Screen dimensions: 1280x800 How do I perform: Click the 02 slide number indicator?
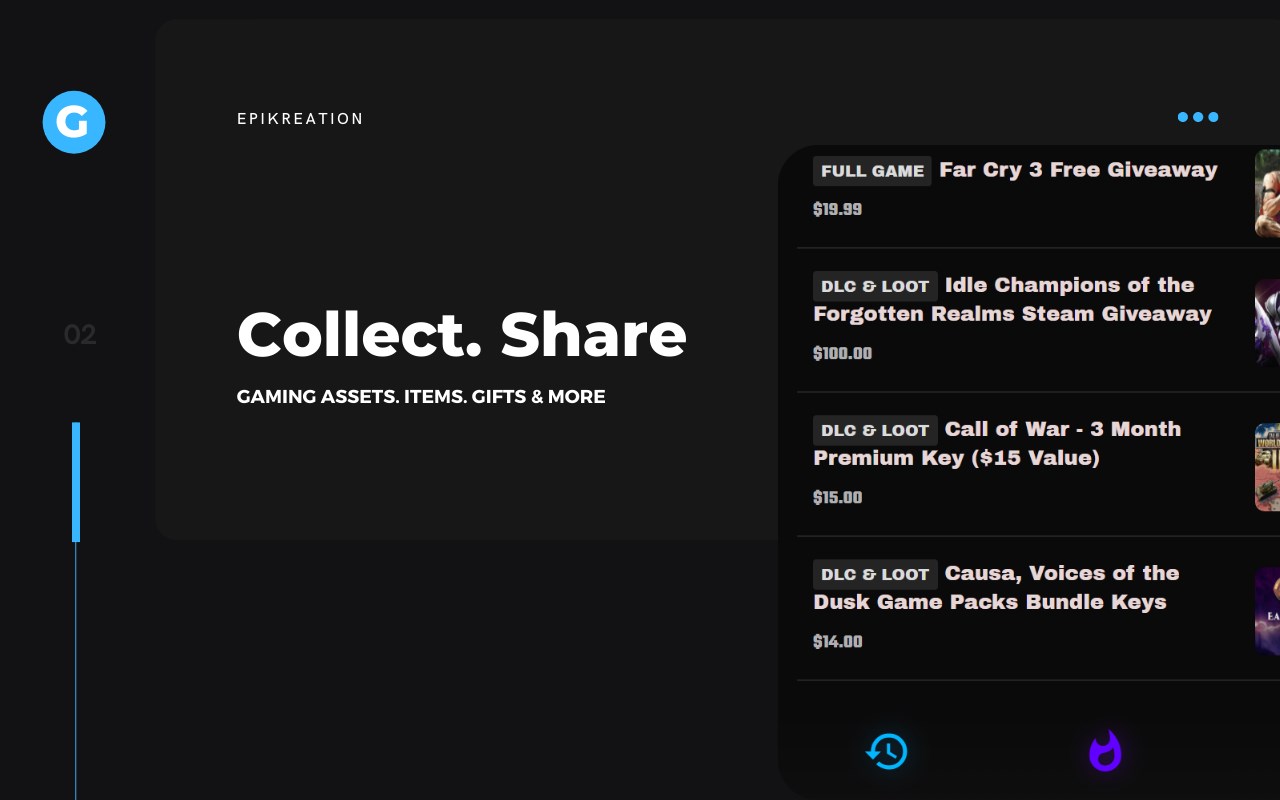(x=80, y=335)
